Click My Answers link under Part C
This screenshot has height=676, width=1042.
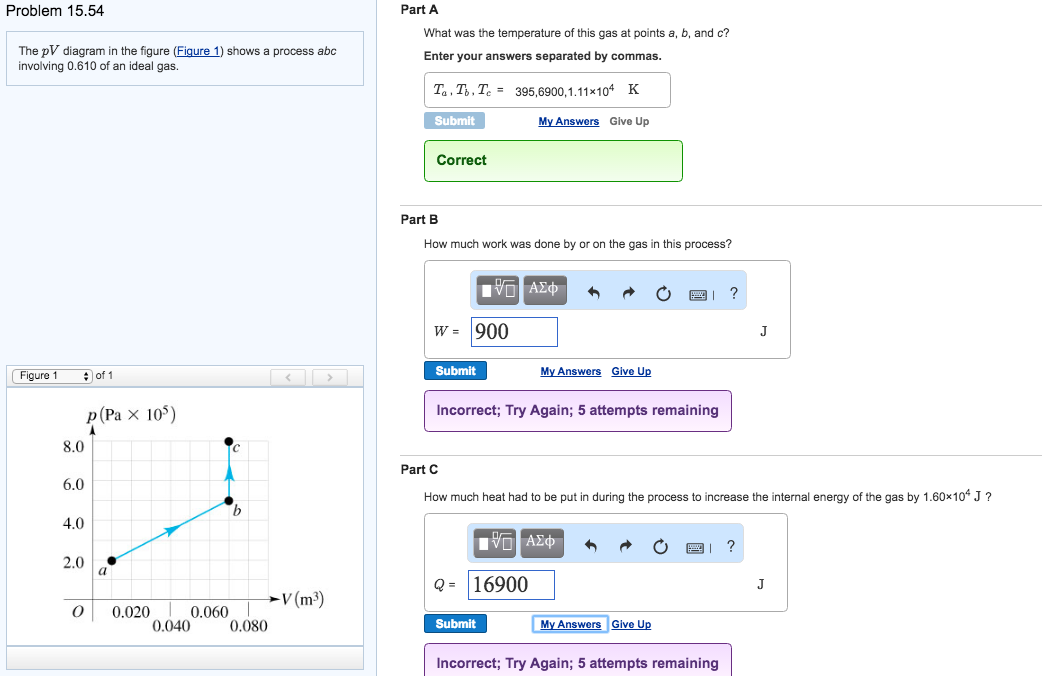pyautogui.click(x=569, y=624)
